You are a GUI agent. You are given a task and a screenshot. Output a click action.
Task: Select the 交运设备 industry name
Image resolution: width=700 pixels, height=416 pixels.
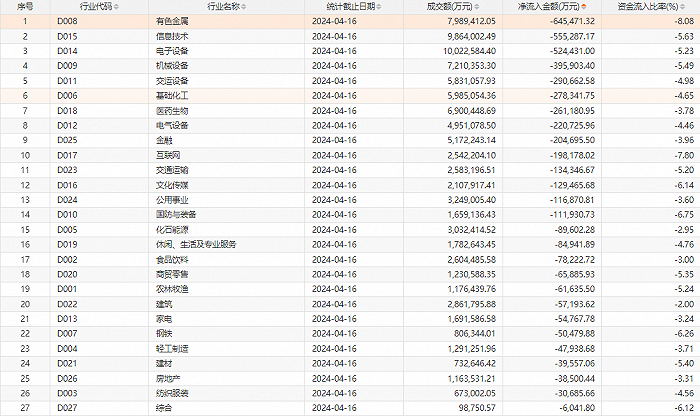click(x=172, y=81)
